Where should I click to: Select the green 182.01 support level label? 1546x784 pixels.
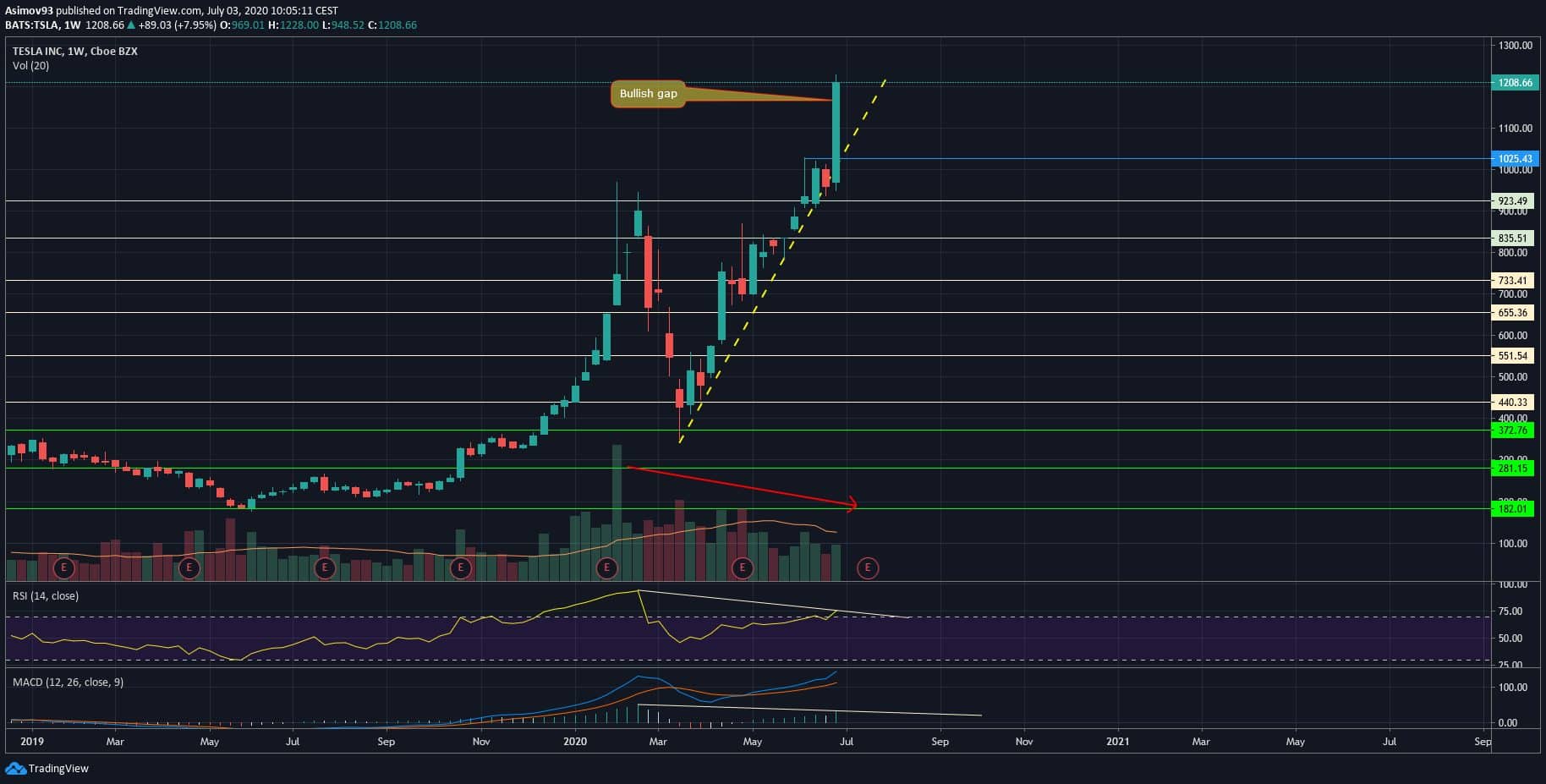tap(1513, 509)
